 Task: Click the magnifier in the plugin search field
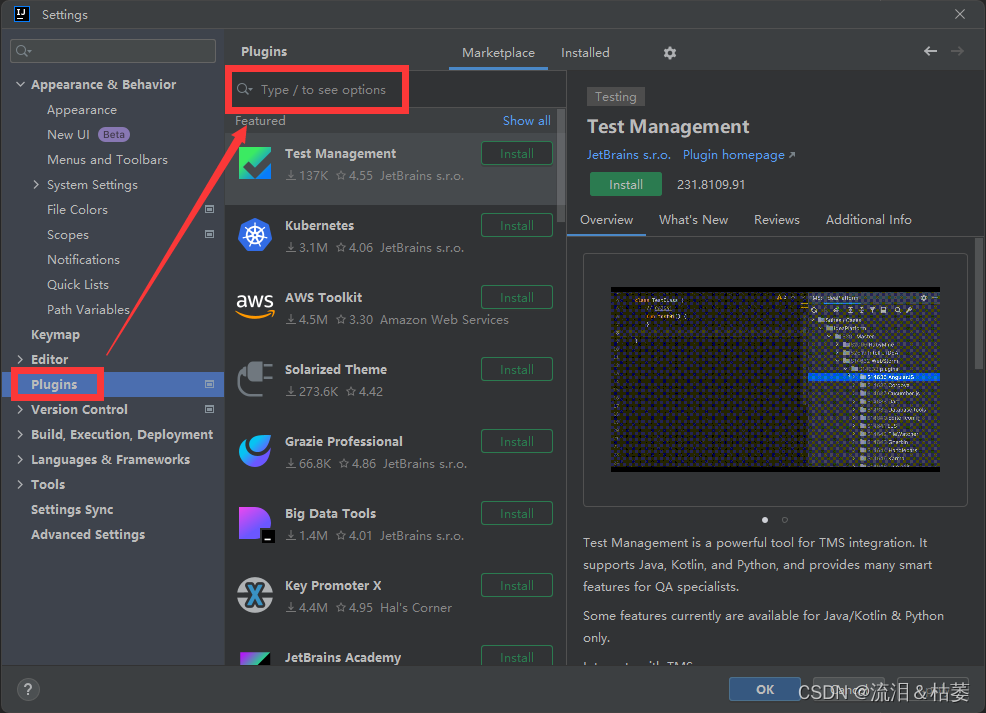tap(245, 90)
